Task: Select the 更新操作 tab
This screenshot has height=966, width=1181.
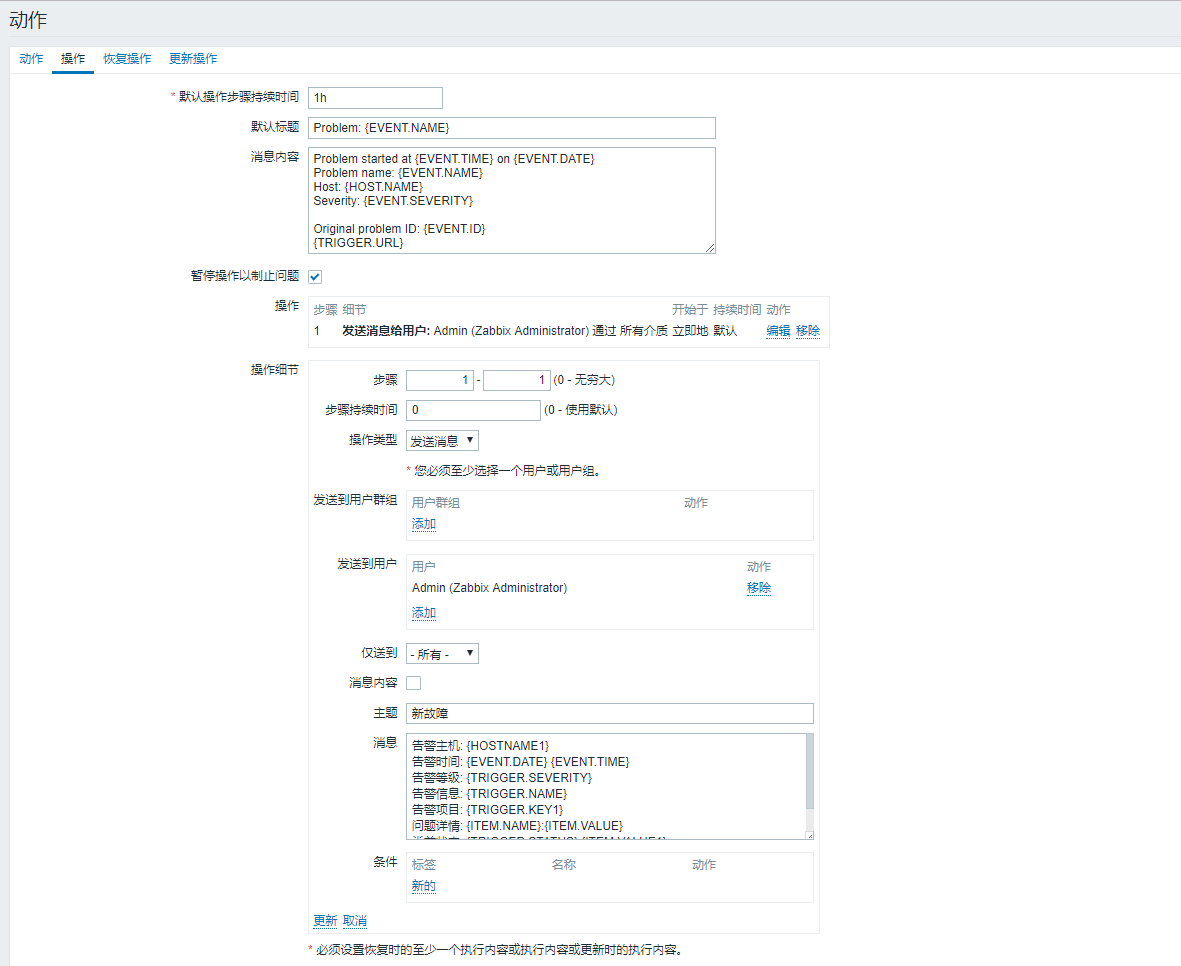Action: click(x=193, y=59)
